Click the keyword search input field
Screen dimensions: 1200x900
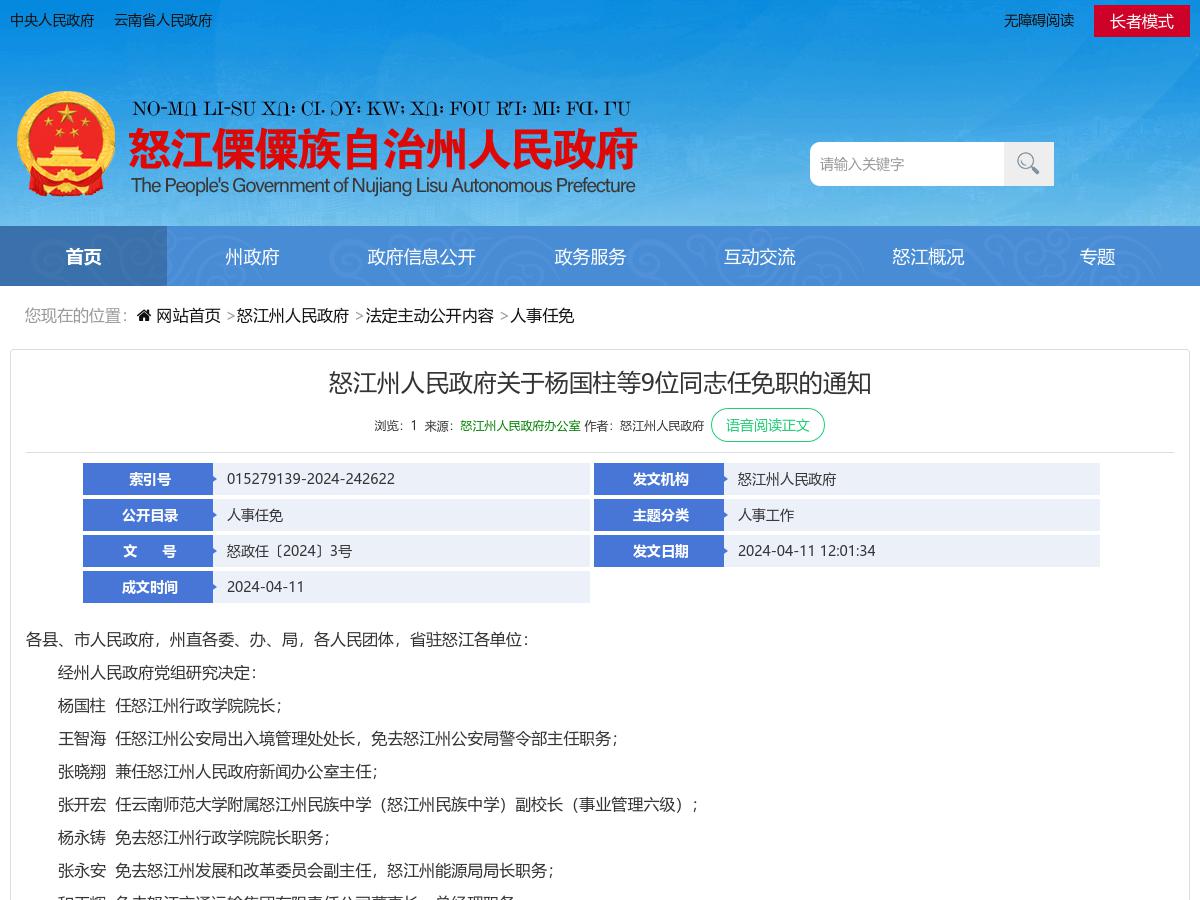tap(905, 163)
